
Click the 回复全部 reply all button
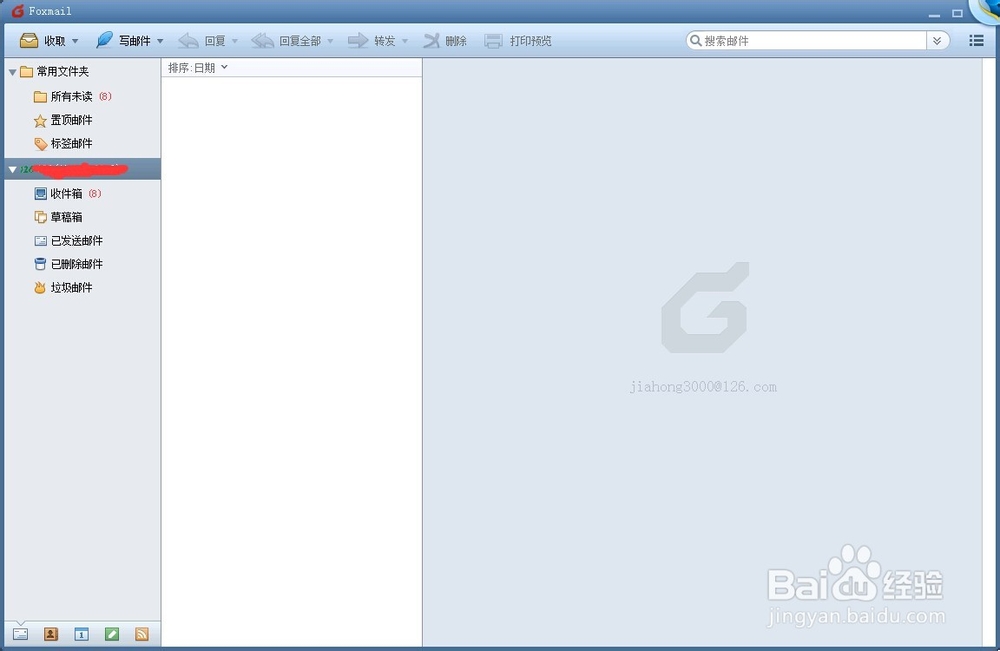(x=286, y=41)
